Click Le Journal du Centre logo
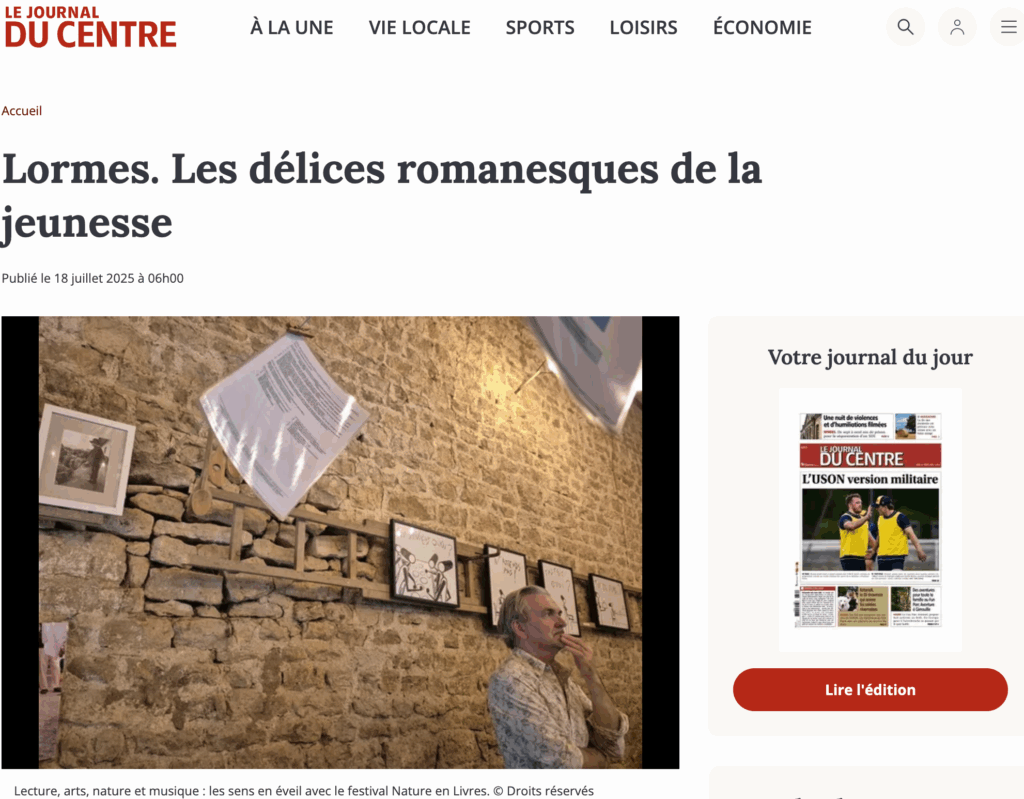The height and width of the screenshot is (799, 1024). (90, 27)
